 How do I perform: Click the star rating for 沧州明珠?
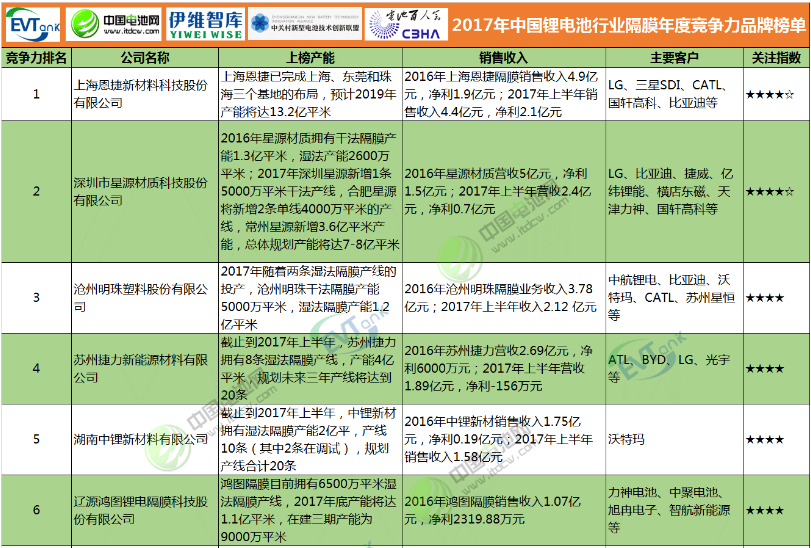(x=765, y=297)
